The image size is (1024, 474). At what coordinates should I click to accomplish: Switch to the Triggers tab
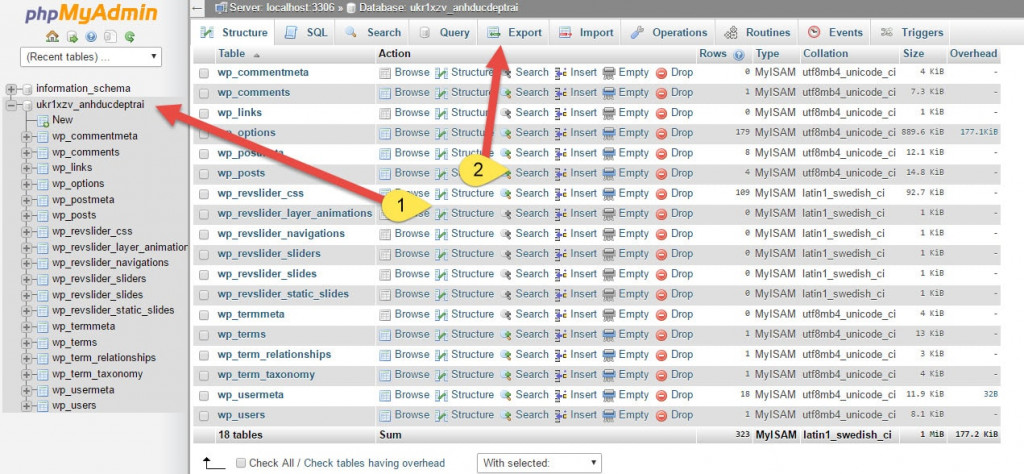pyautogui.click(x=912, y=33)
